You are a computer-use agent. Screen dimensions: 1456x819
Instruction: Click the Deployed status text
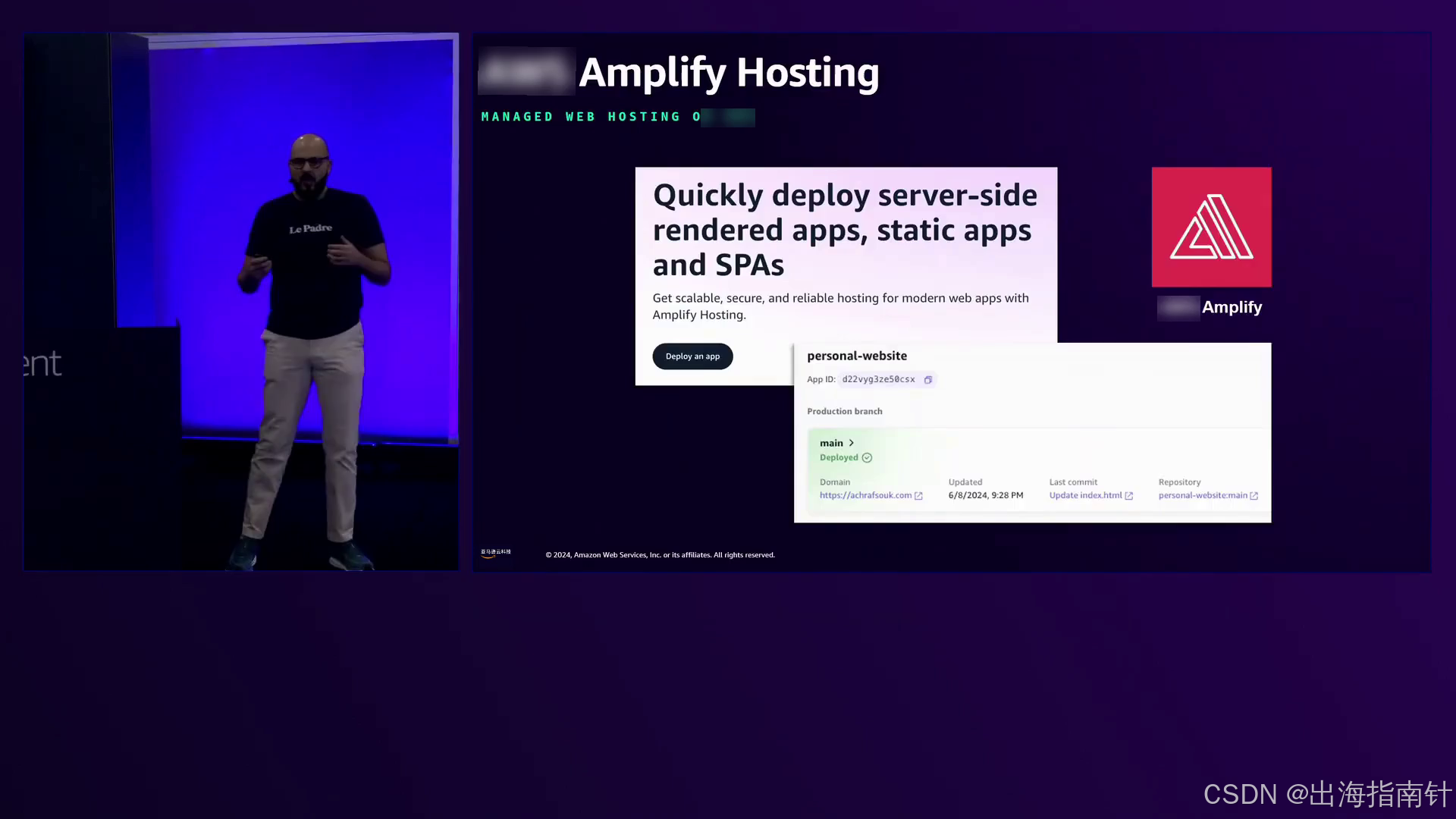(x=839, y=457)
